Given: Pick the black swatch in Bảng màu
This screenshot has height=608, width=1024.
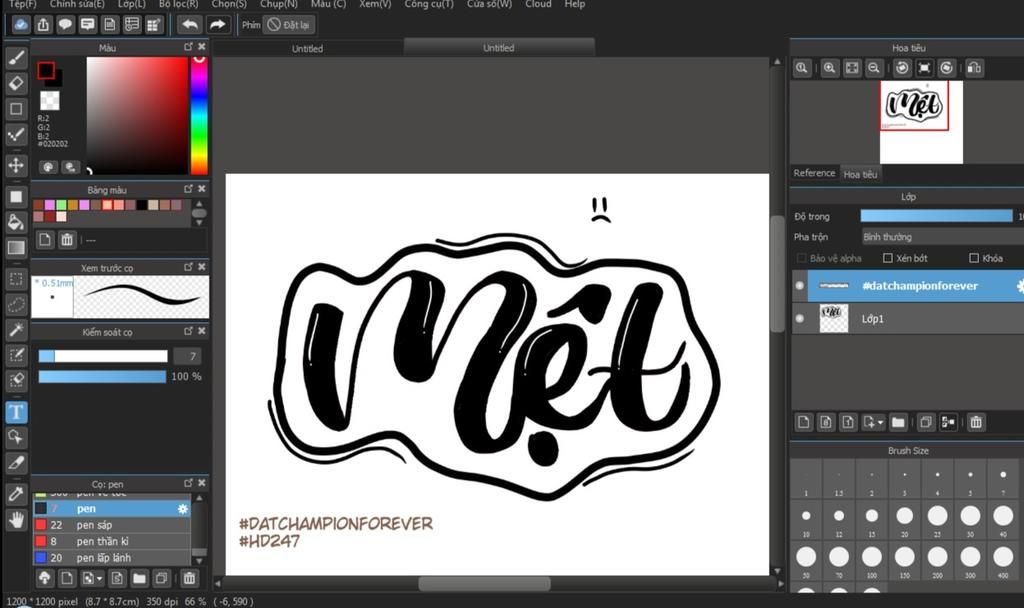Looking at the screenshot, I should pos(142,205).
